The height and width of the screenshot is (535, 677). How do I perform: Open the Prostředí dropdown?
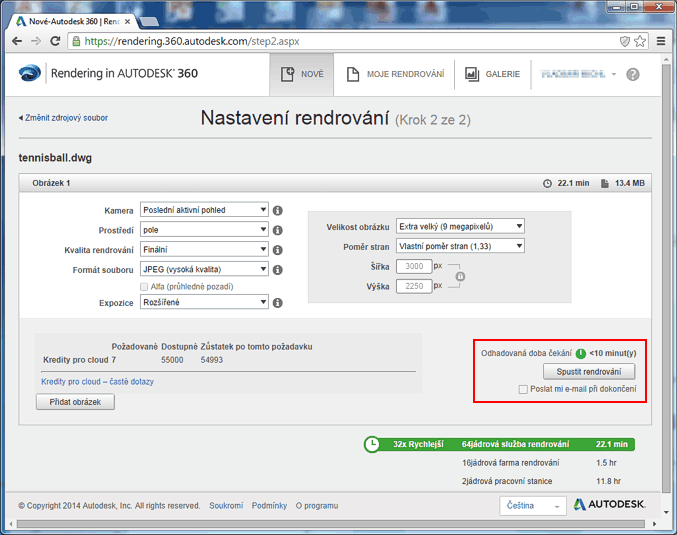[204, 230]
